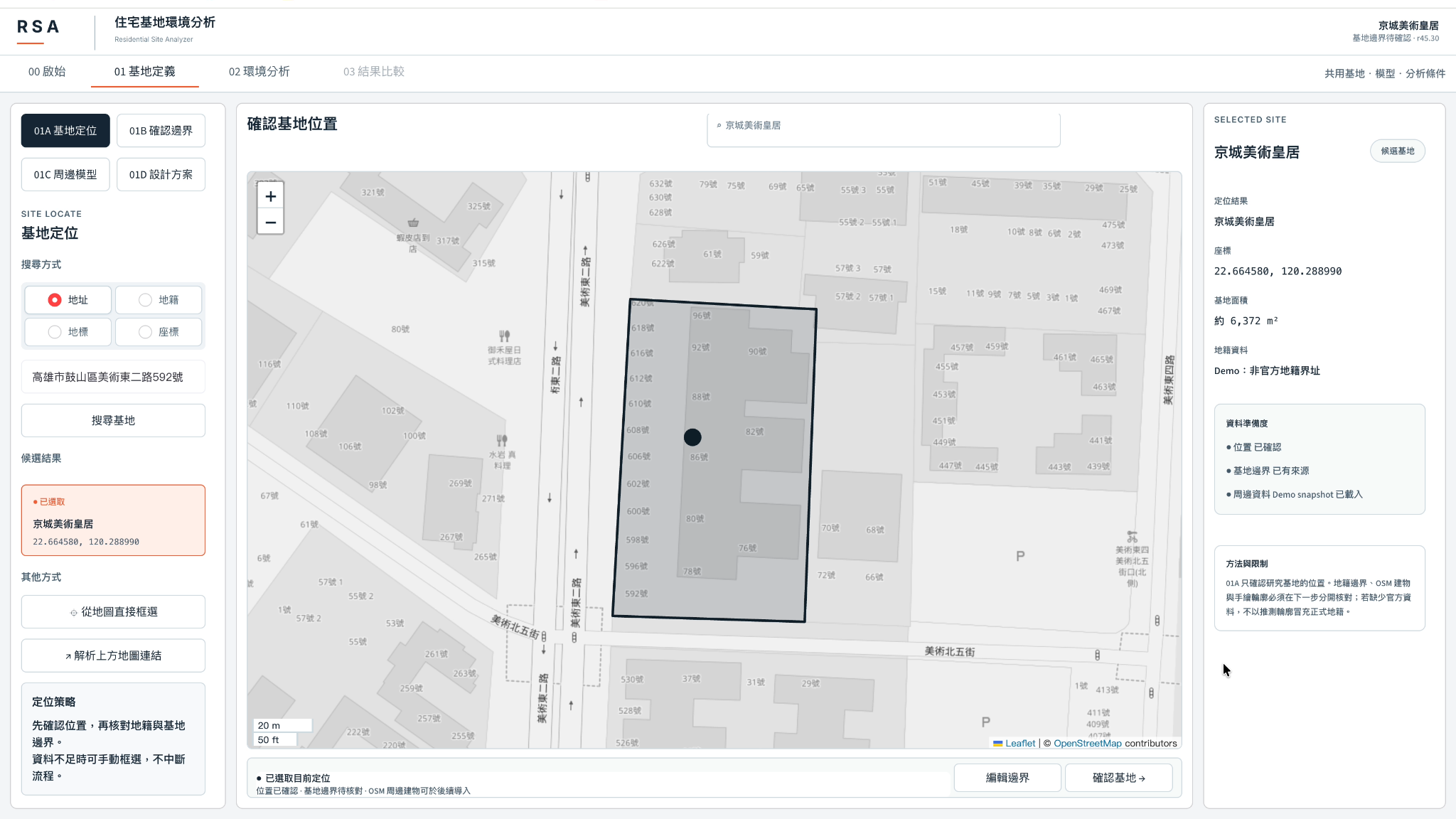Open the 00 啟始 tab

[x=47, y=71]
